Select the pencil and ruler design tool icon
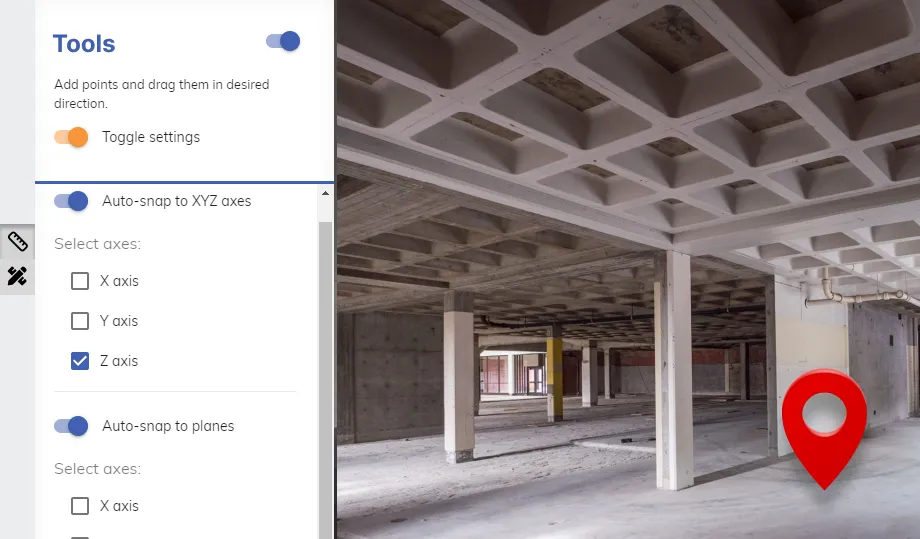Viewport: 920px width, 539px height. (17, 276)
